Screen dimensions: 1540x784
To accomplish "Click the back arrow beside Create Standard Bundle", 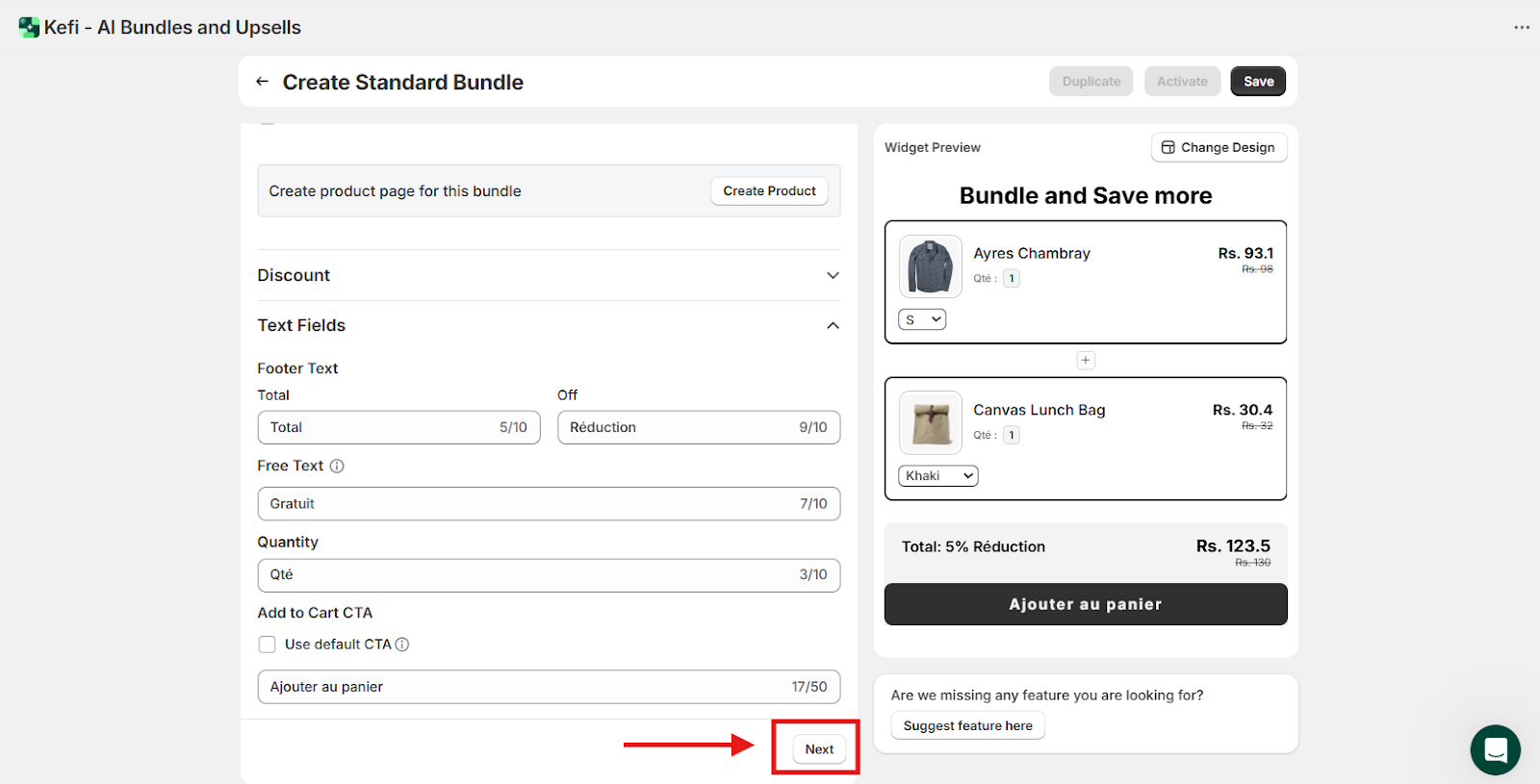I will point(262,82).
